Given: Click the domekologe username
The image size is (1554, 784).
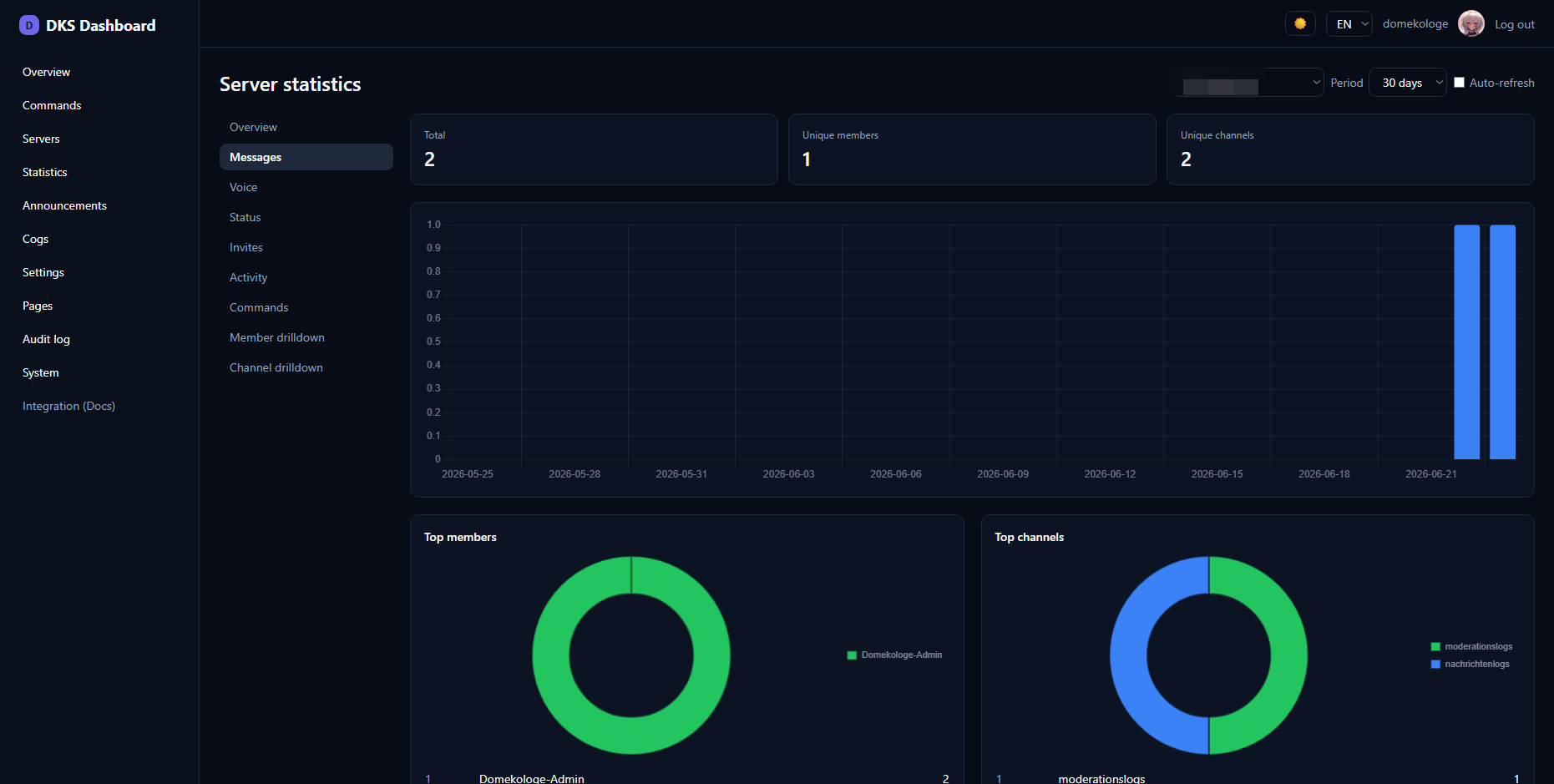Looking at the screenshot, I should tap(1415, 23).
